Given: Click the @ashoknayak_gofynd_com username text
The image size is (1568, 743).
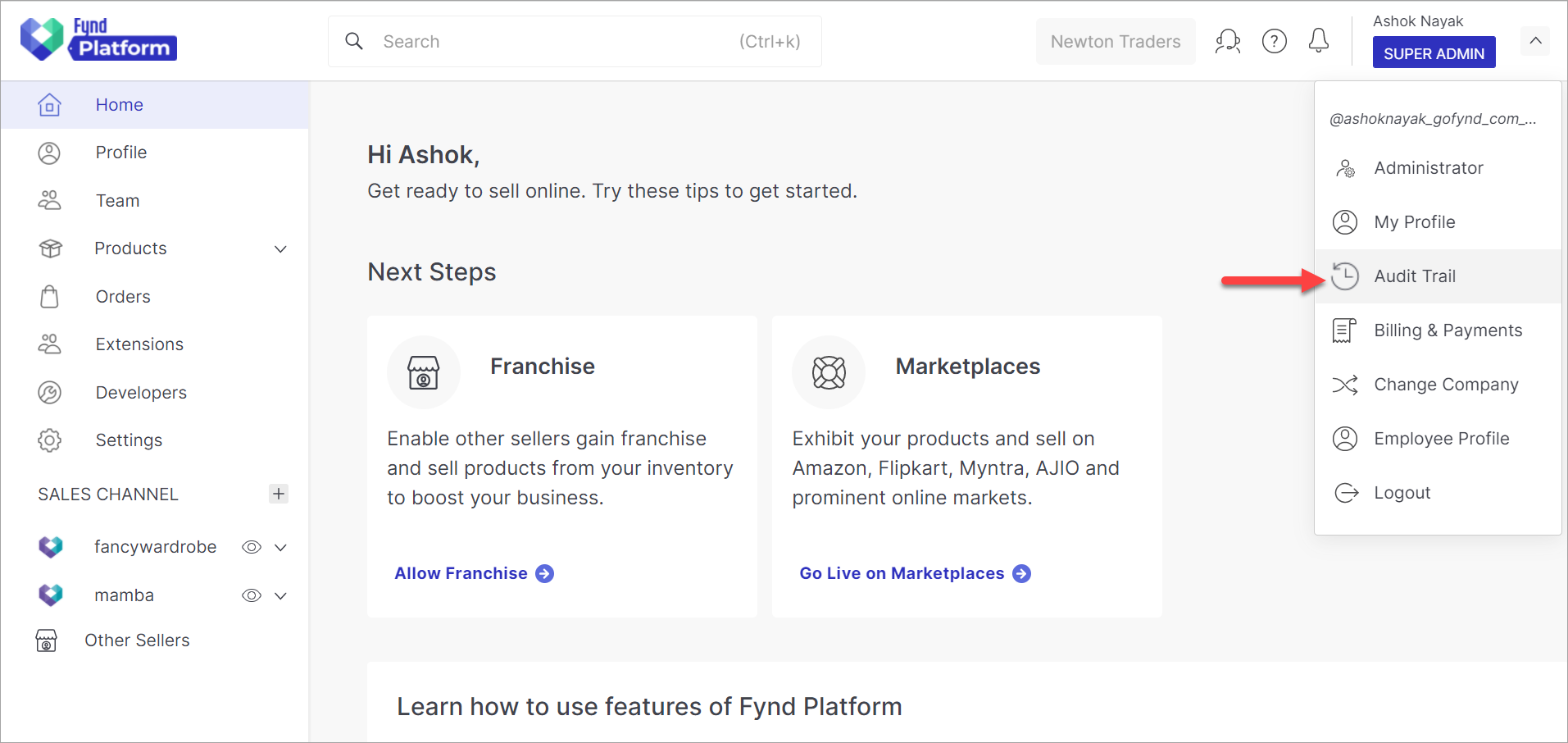Looking at the screenshot, I should [x=1433, y=119].
